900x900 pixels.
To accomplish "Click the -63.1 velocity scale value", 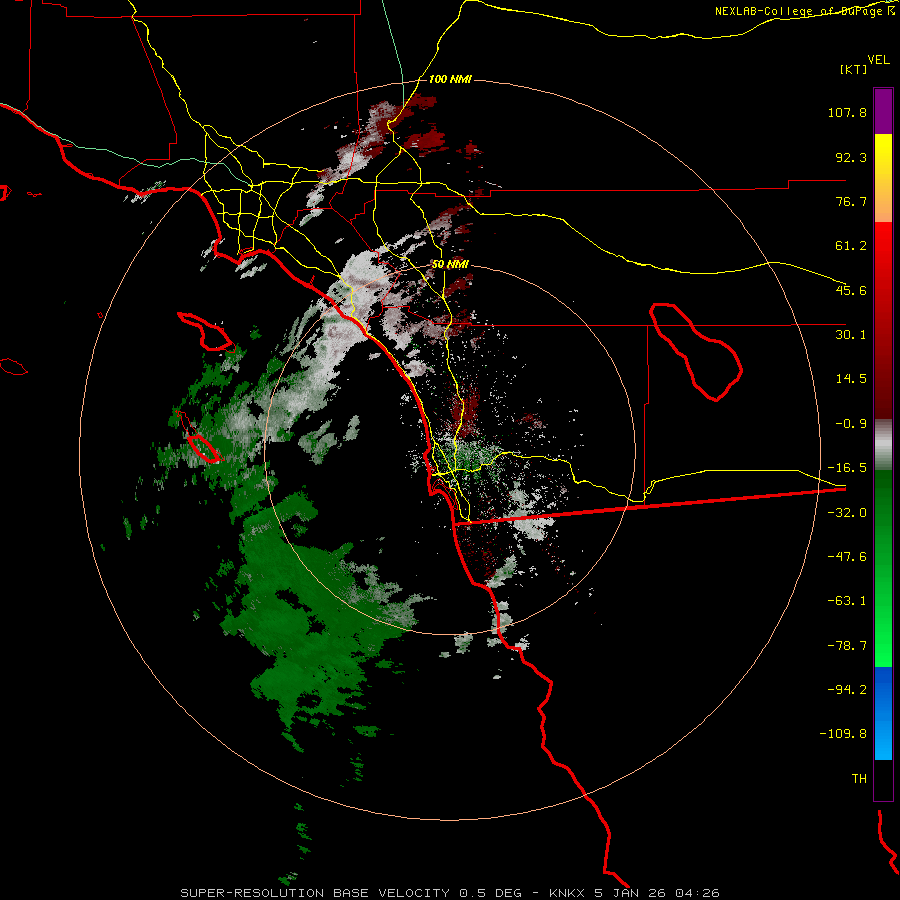I will [847, 601].
